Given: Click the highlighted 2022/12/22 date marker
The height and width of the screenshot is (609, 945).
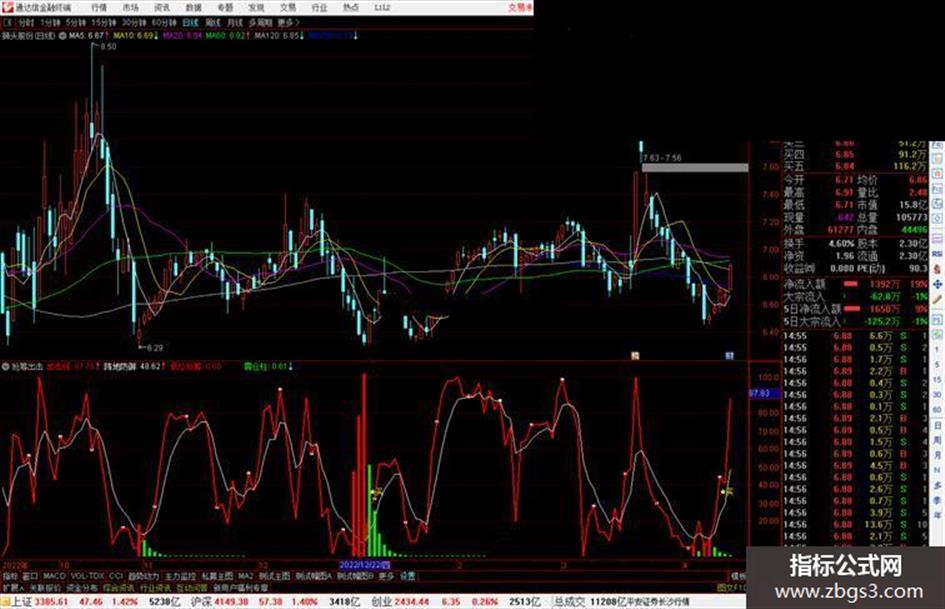Looking at the screenshot, I should [364, 565].
